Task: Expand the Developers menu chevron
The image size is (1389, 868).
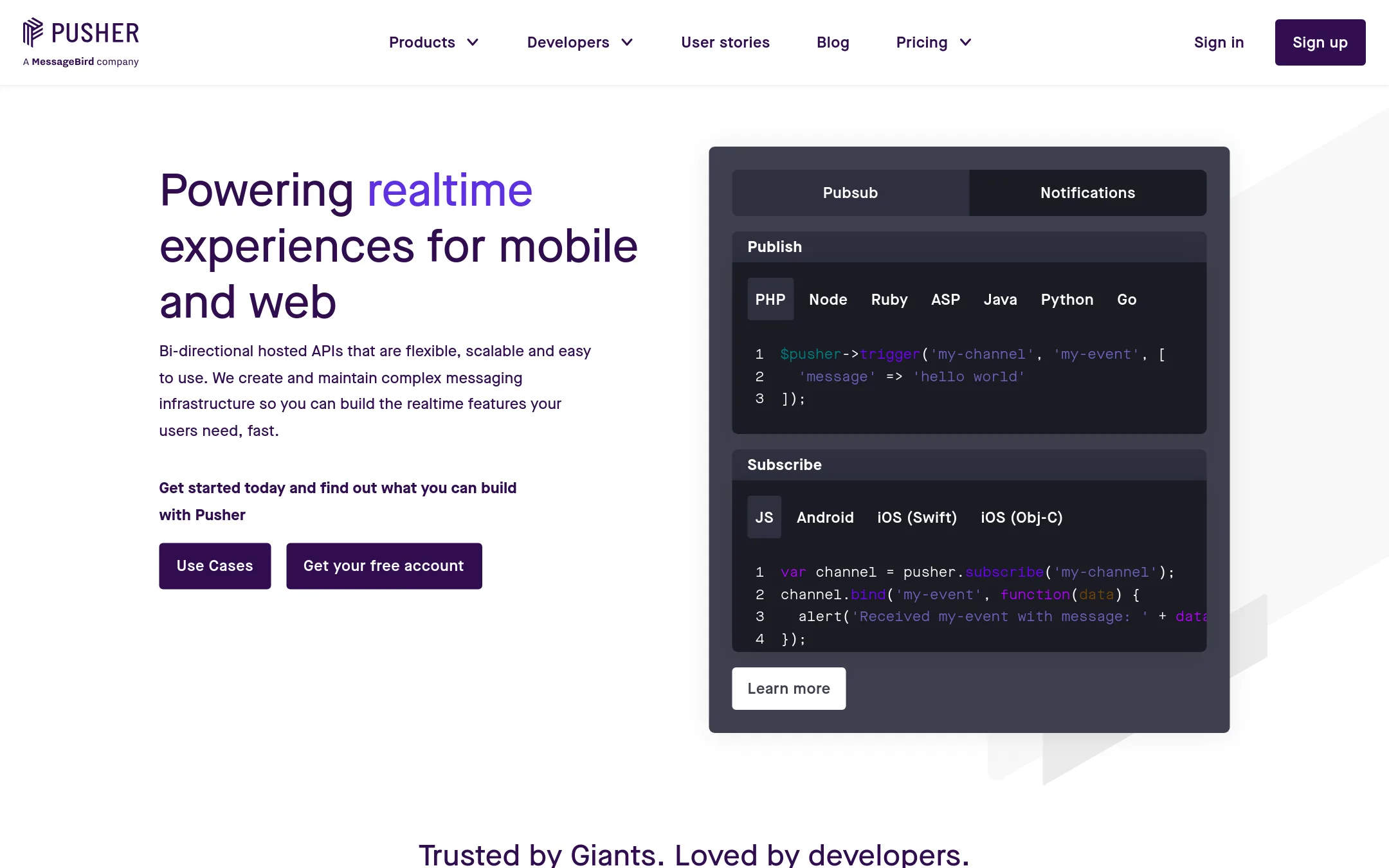Action: (627, 42)
